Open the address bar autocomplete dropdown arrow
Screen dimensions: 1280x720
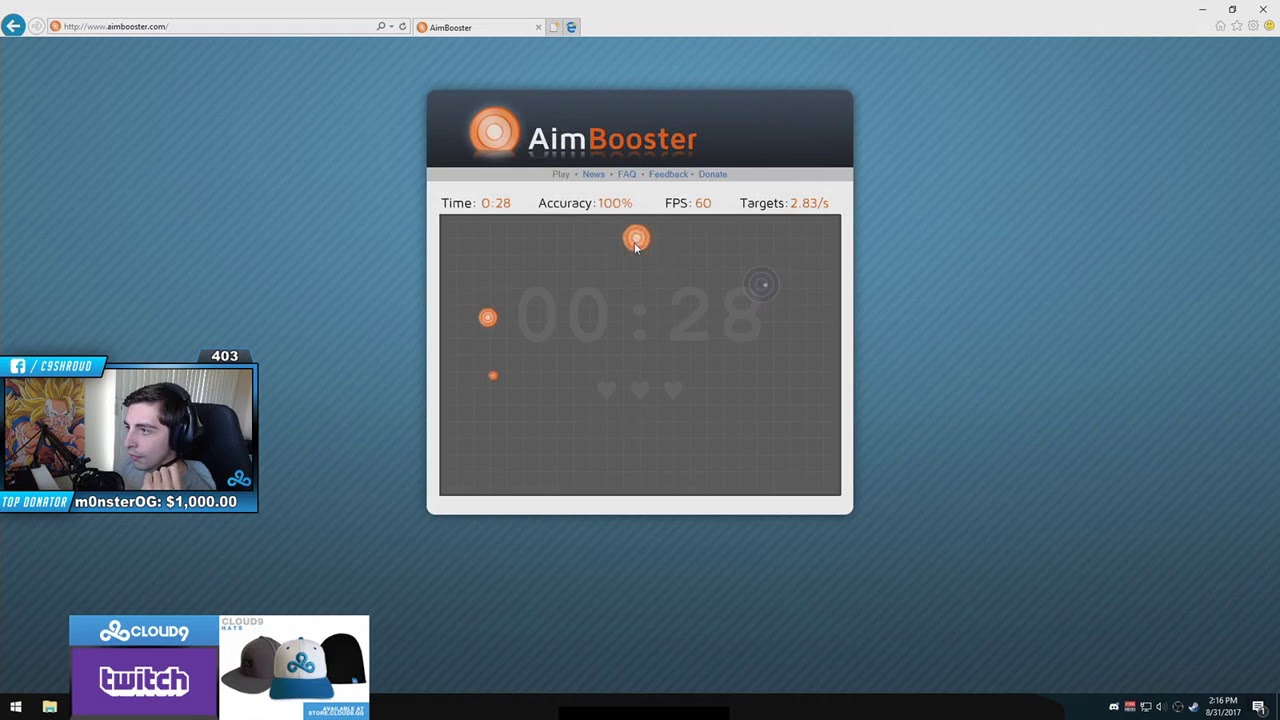[x=391, y=26]
